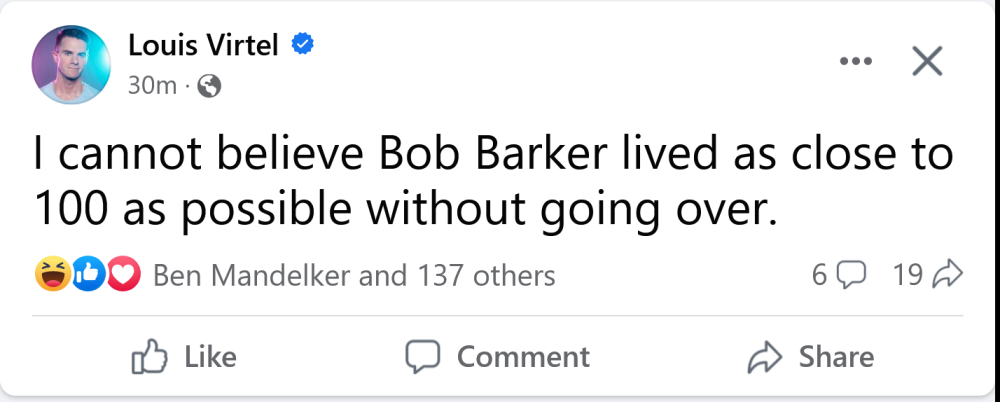Screen dimensions: 1000x402
Task: Toggle Like on this post via Like label
Action: coord(211,357)
